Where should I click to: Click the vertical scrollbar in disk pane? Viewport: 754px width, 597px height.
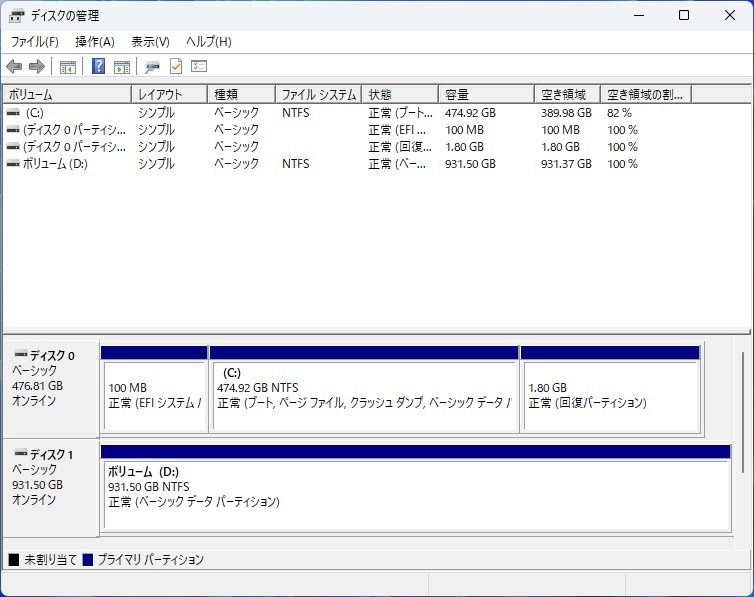coord(742,410)
